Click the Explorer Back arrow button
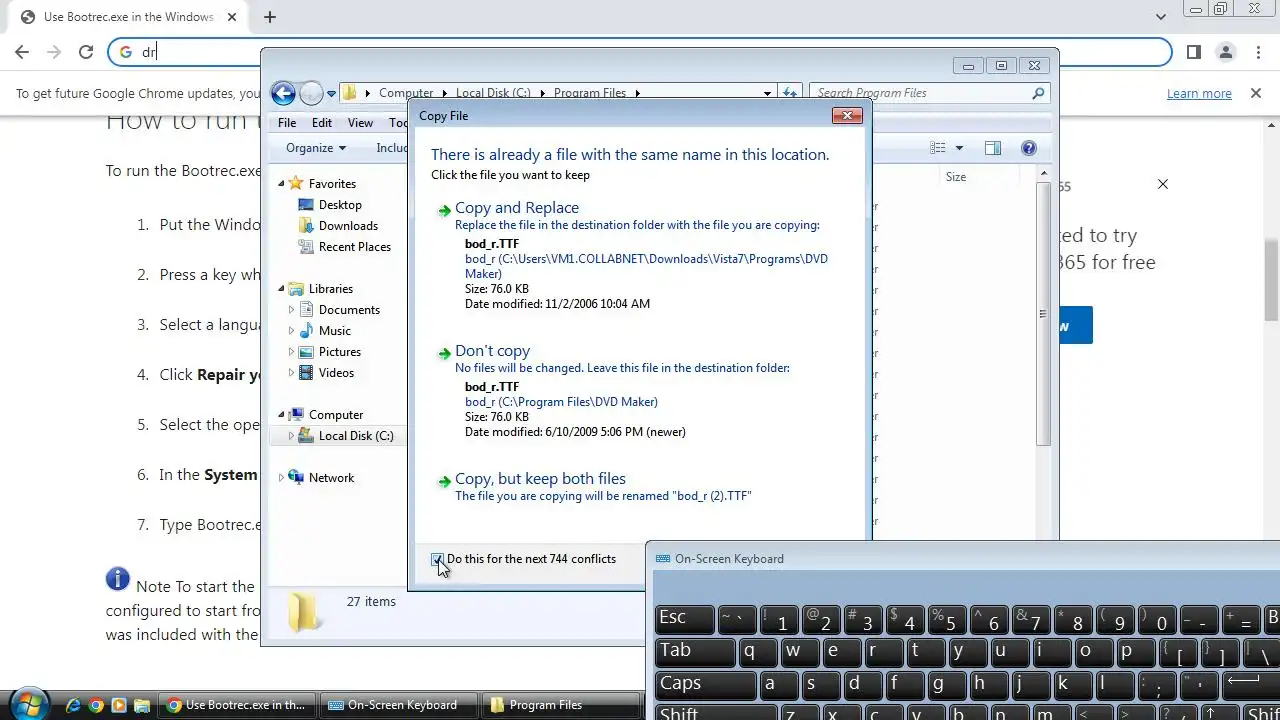 [x=283, y=93]
